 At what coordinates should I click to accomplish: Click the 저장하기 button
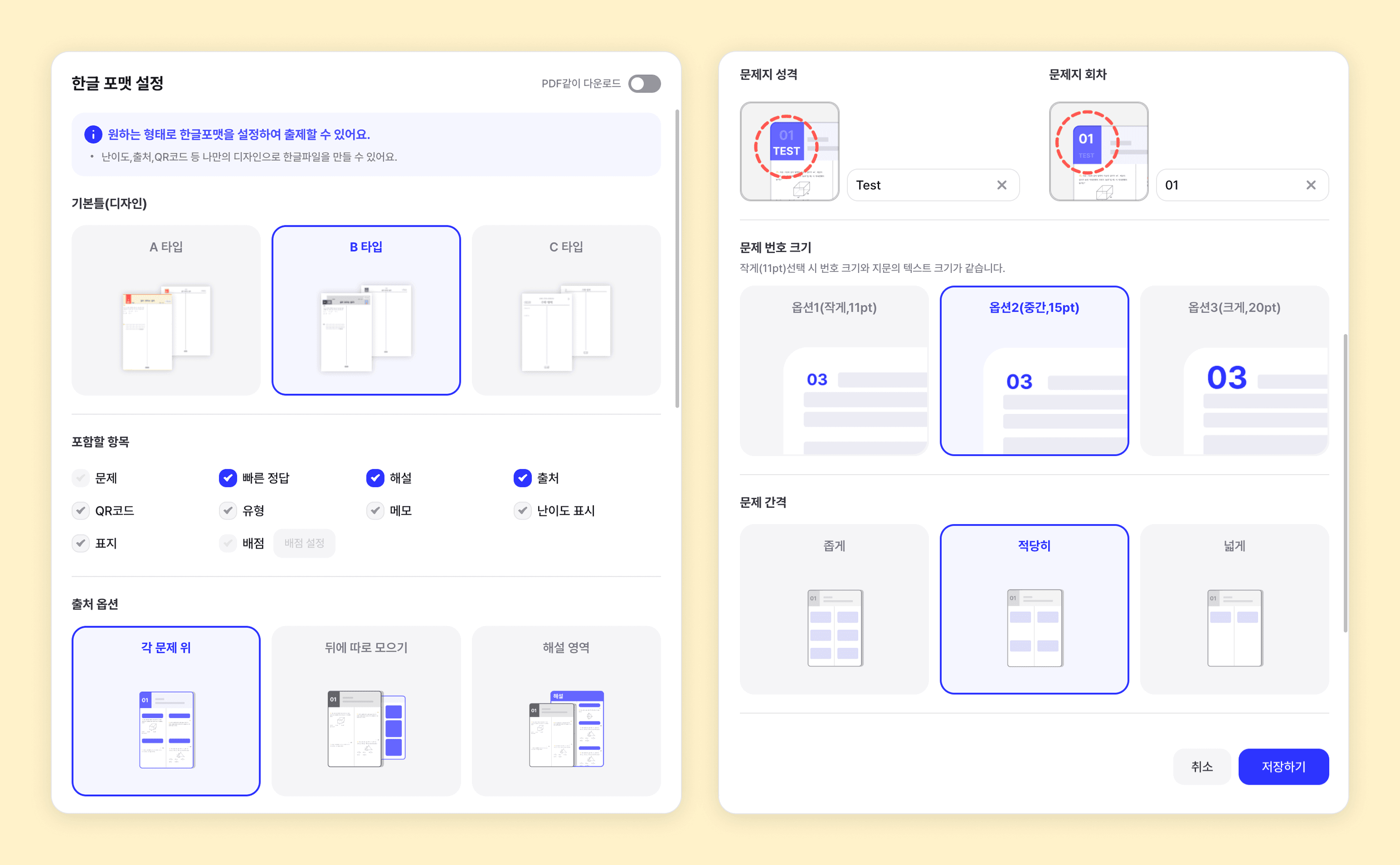tap(1283, 767)
